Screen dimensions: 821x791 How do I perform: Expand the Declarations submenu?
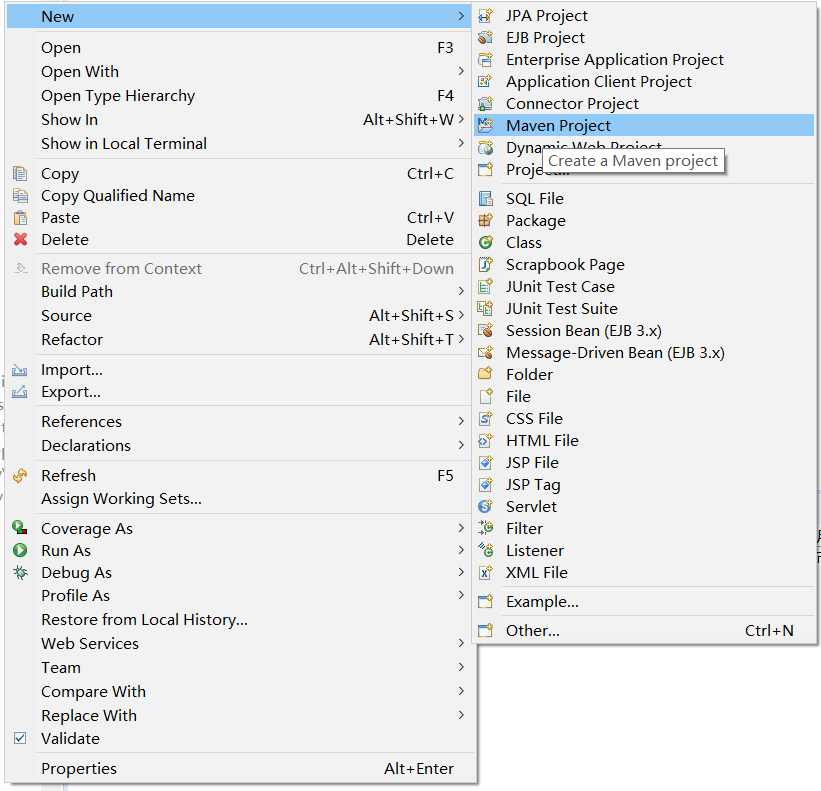coord(461,445)
